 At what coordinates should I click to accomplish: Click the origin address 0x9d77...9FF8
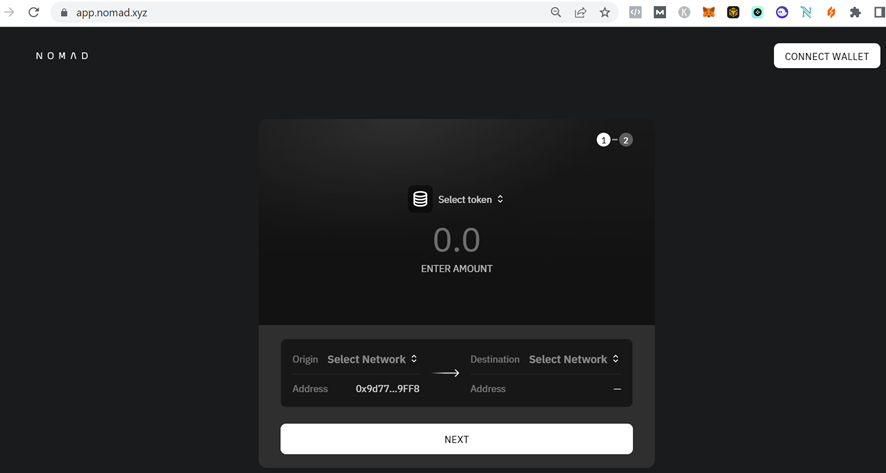(x=388, y=389)
